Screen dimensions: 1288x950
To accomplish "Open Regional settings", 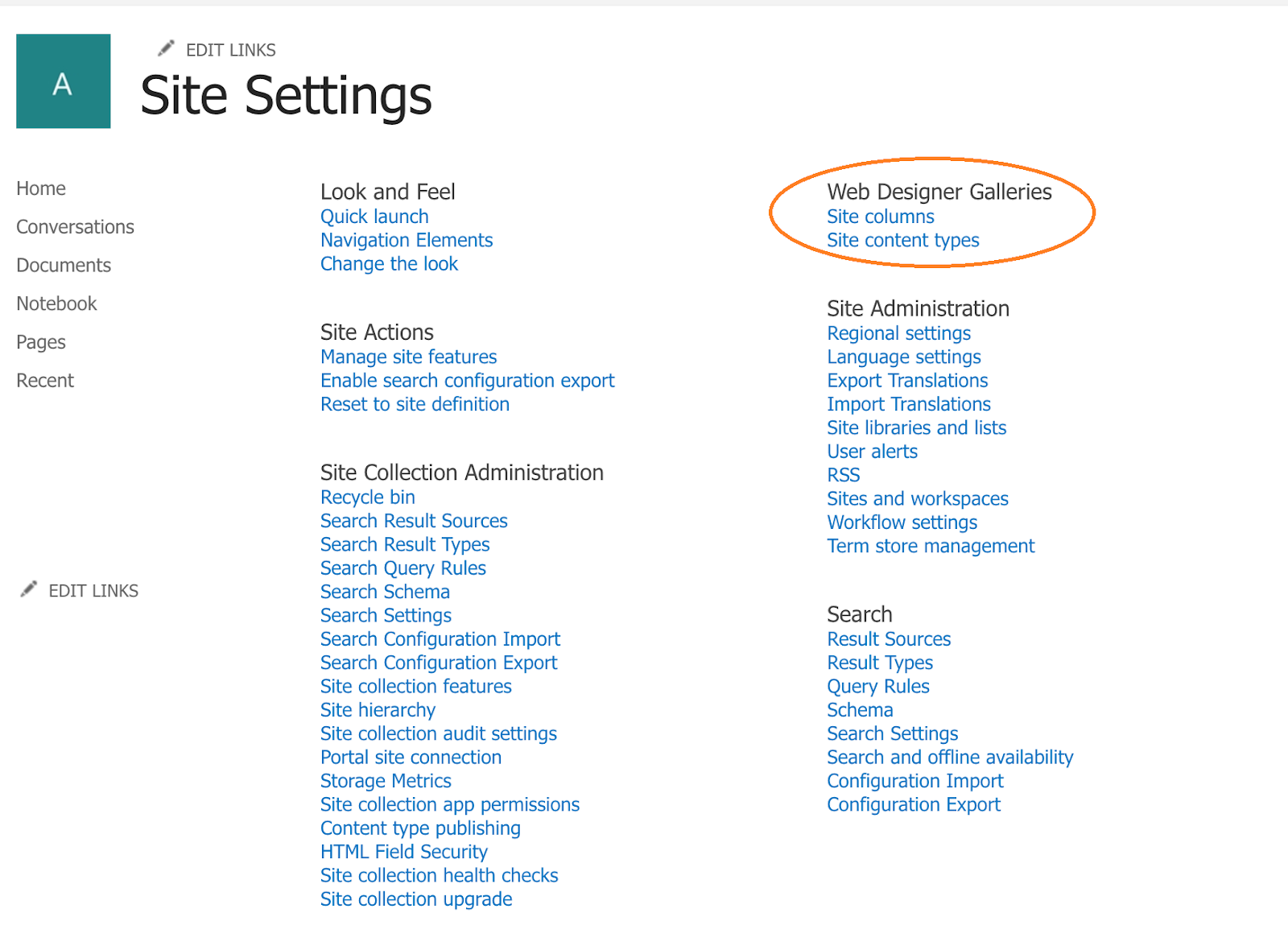I will pos(899,333).
